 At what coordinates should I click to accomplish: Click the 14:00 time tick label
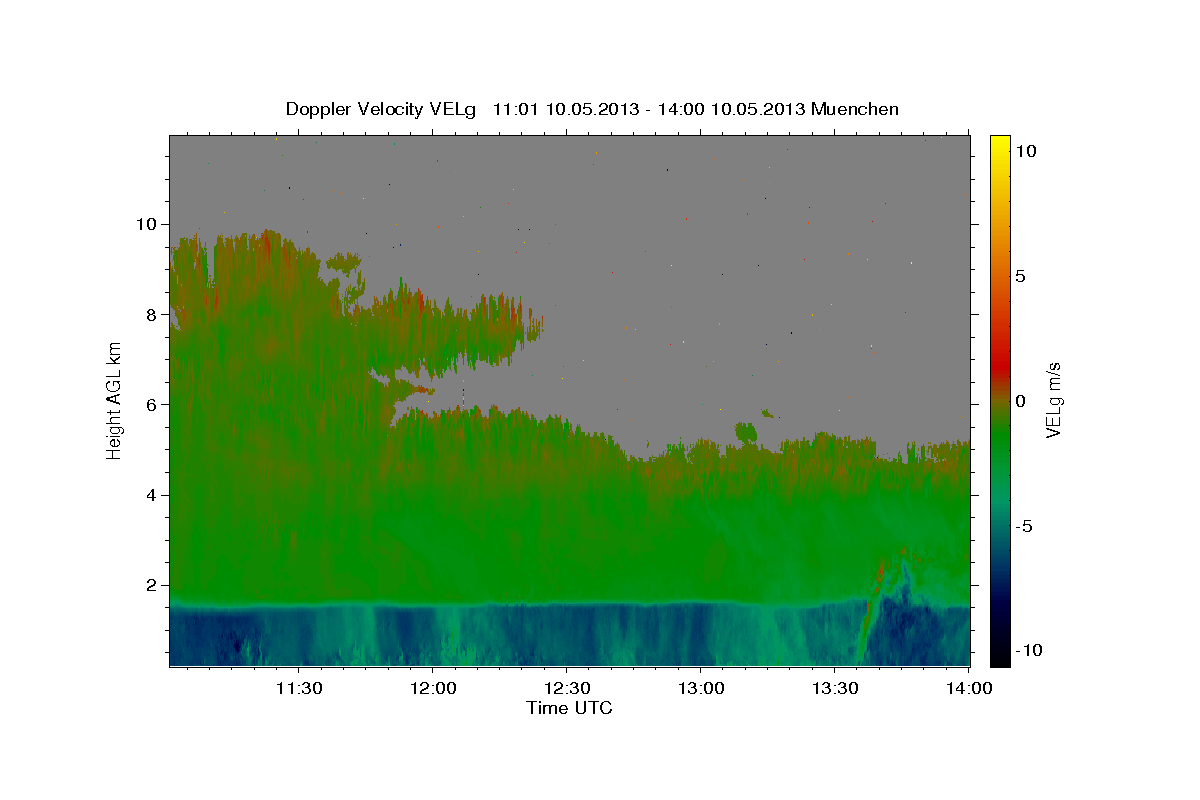pos(968,689)
